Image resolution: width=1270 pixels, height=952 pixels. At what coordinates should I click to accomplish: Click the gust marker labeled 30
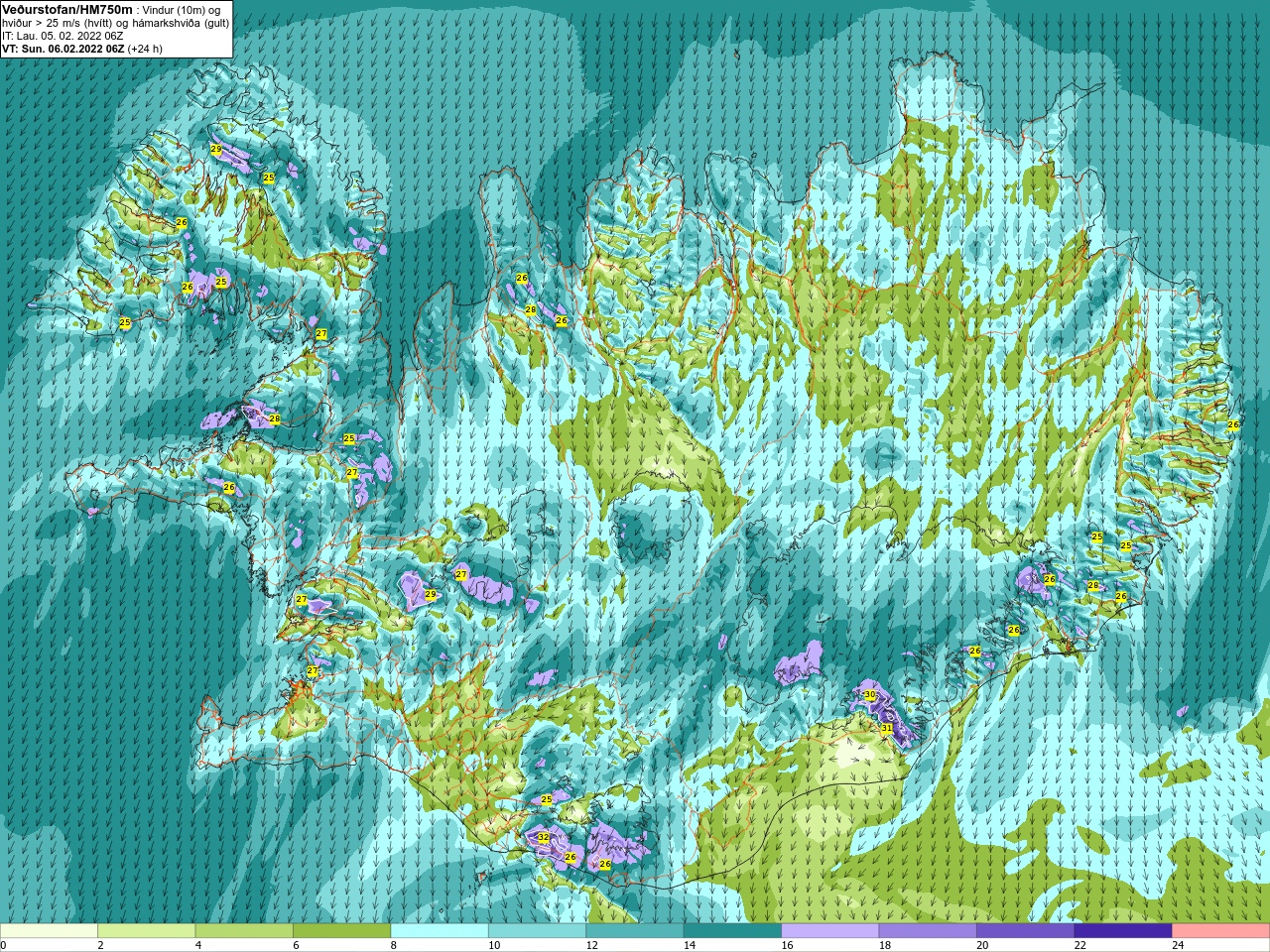(870, 695)
